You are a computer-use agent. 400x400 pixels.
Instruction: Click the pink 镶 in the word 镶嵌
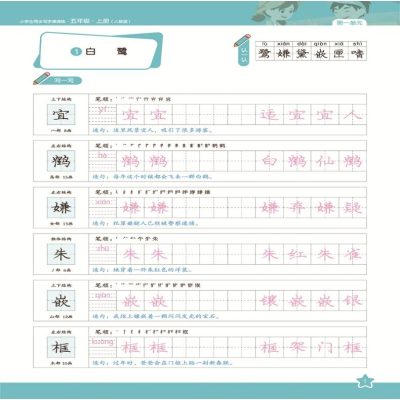[x=269, y=301]
